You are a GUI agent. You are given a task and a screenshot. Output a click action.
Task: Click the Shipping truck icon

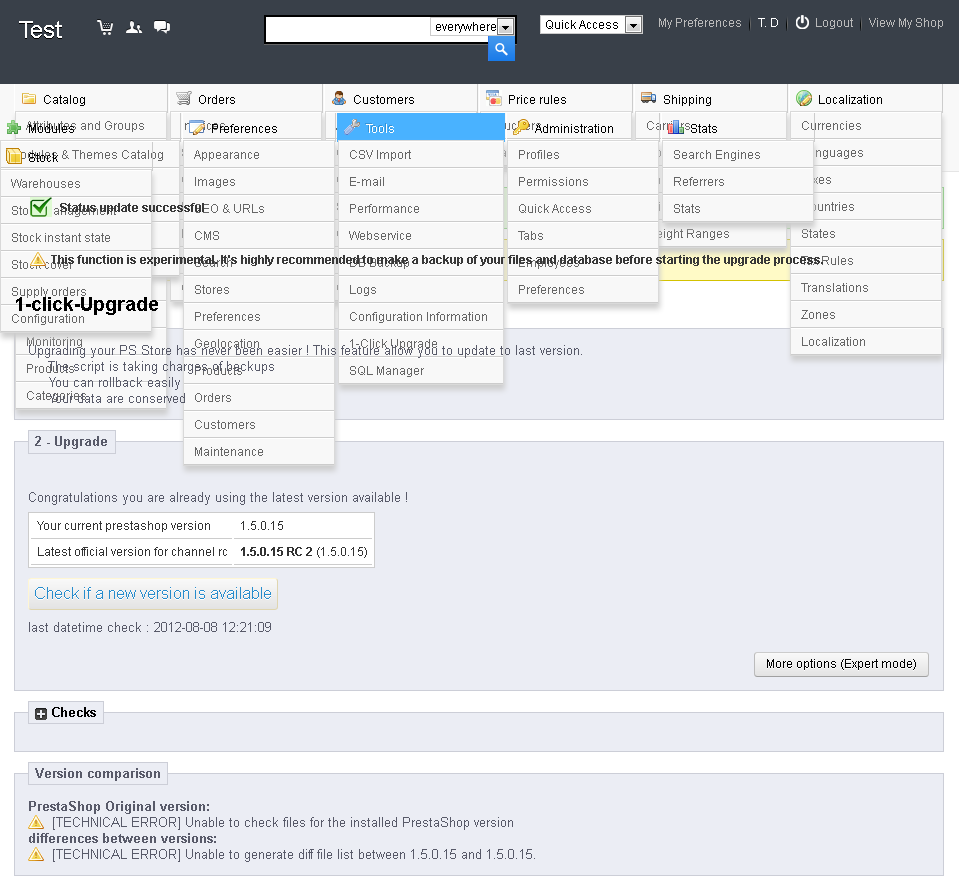648,98
